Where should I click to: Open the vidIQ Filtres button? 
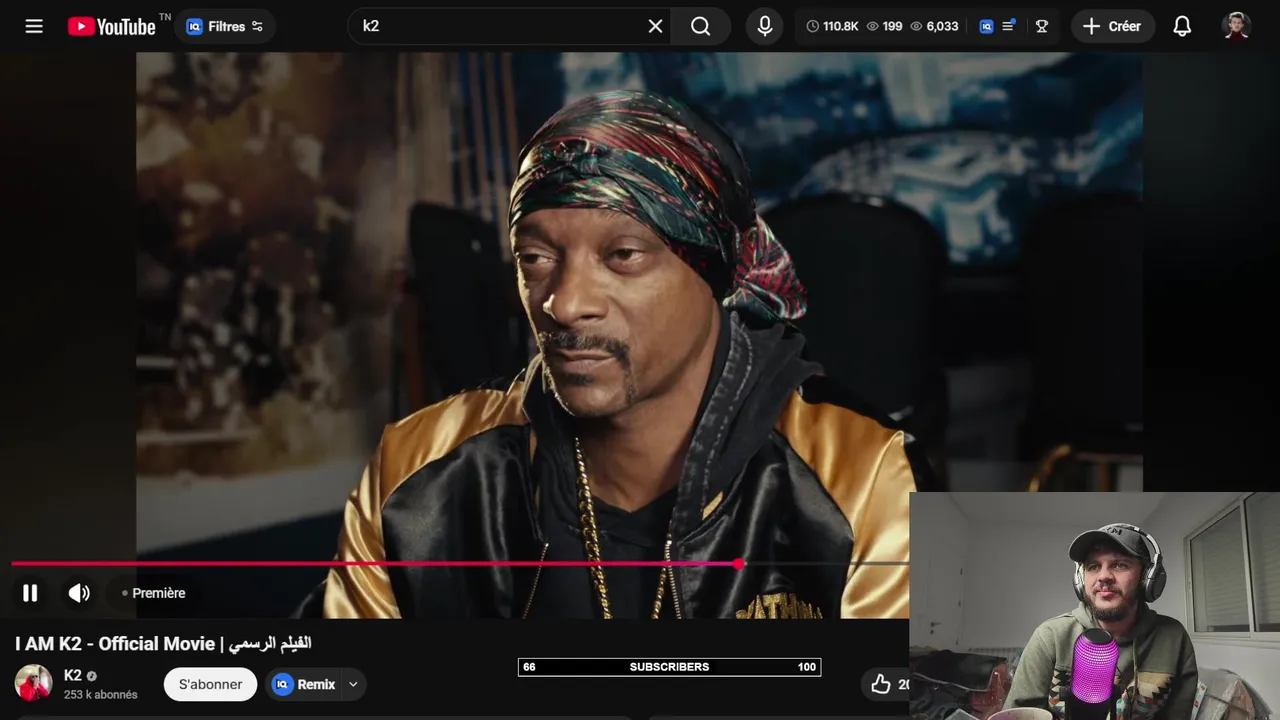pos(225,26)
